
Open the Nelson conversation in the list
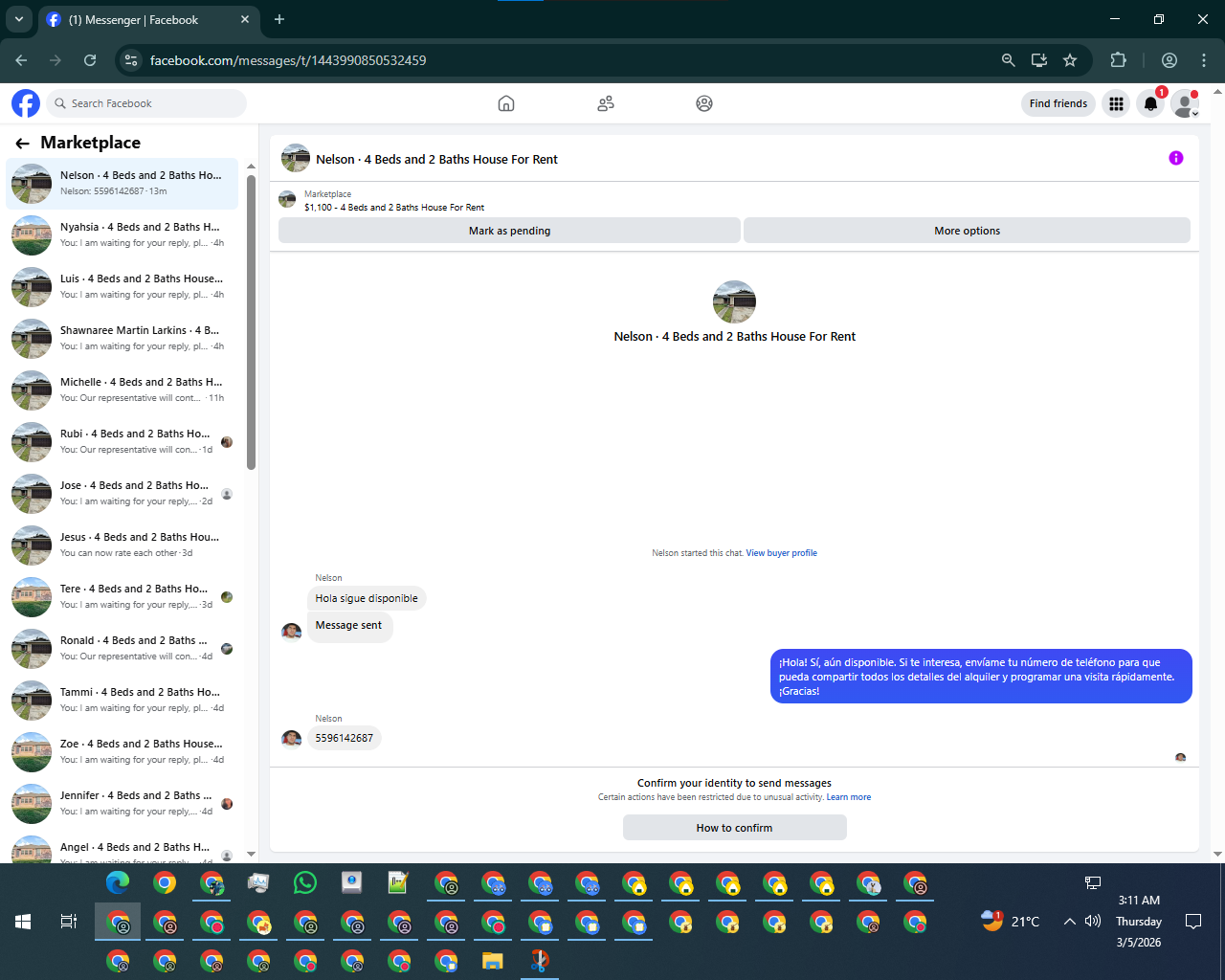pos(122,183)
